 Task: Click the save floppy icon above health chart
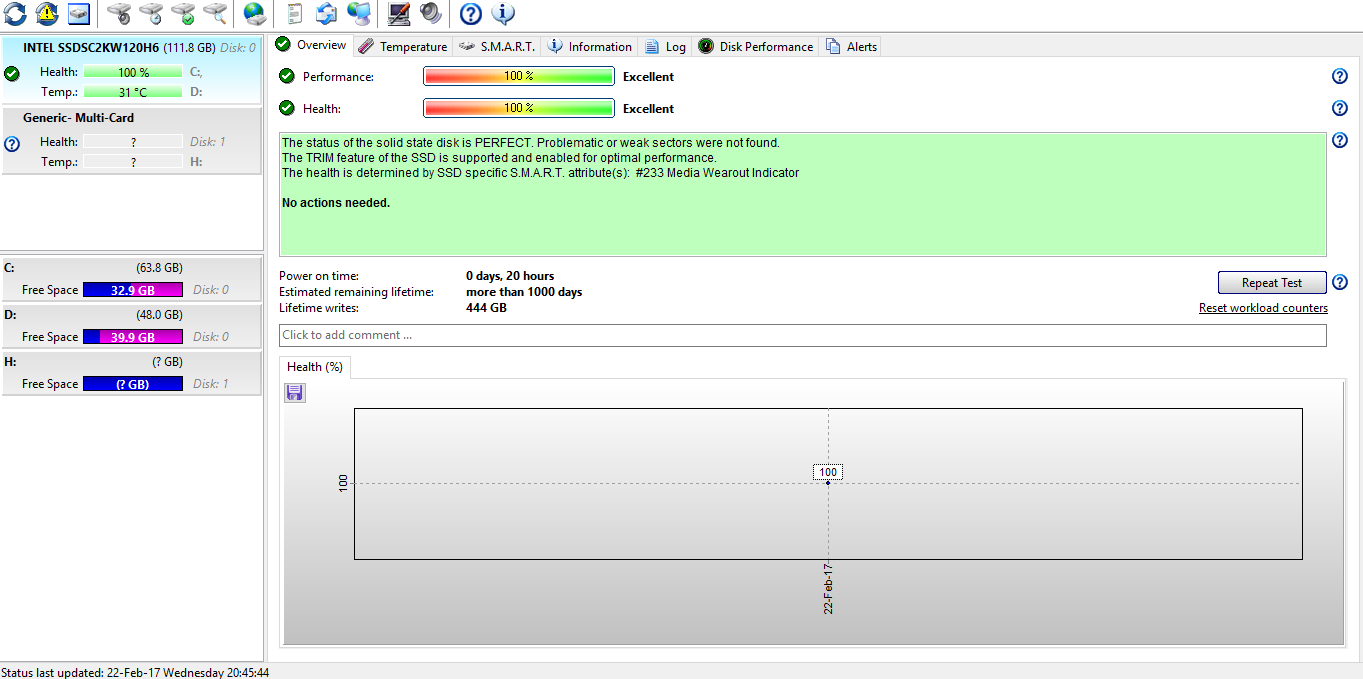point(295,393)
